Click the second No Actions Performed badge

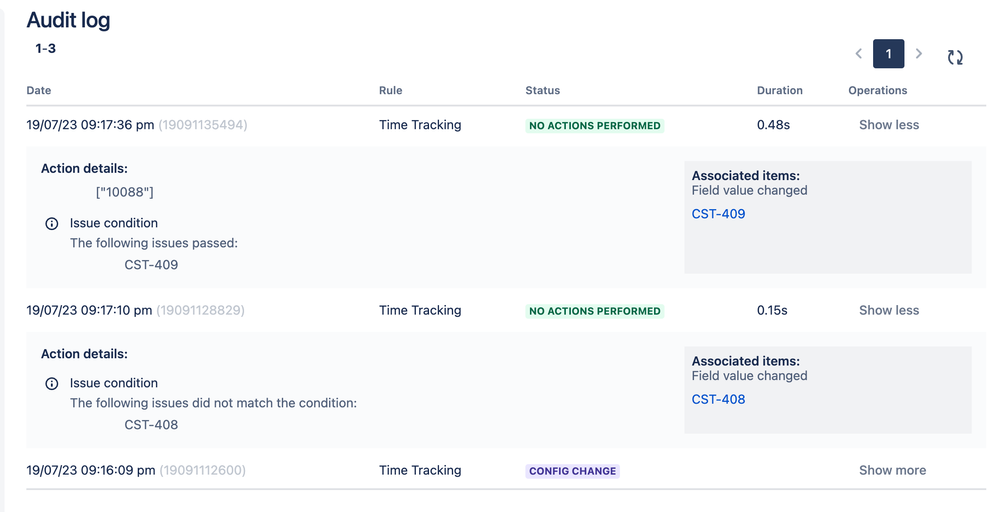595,311
